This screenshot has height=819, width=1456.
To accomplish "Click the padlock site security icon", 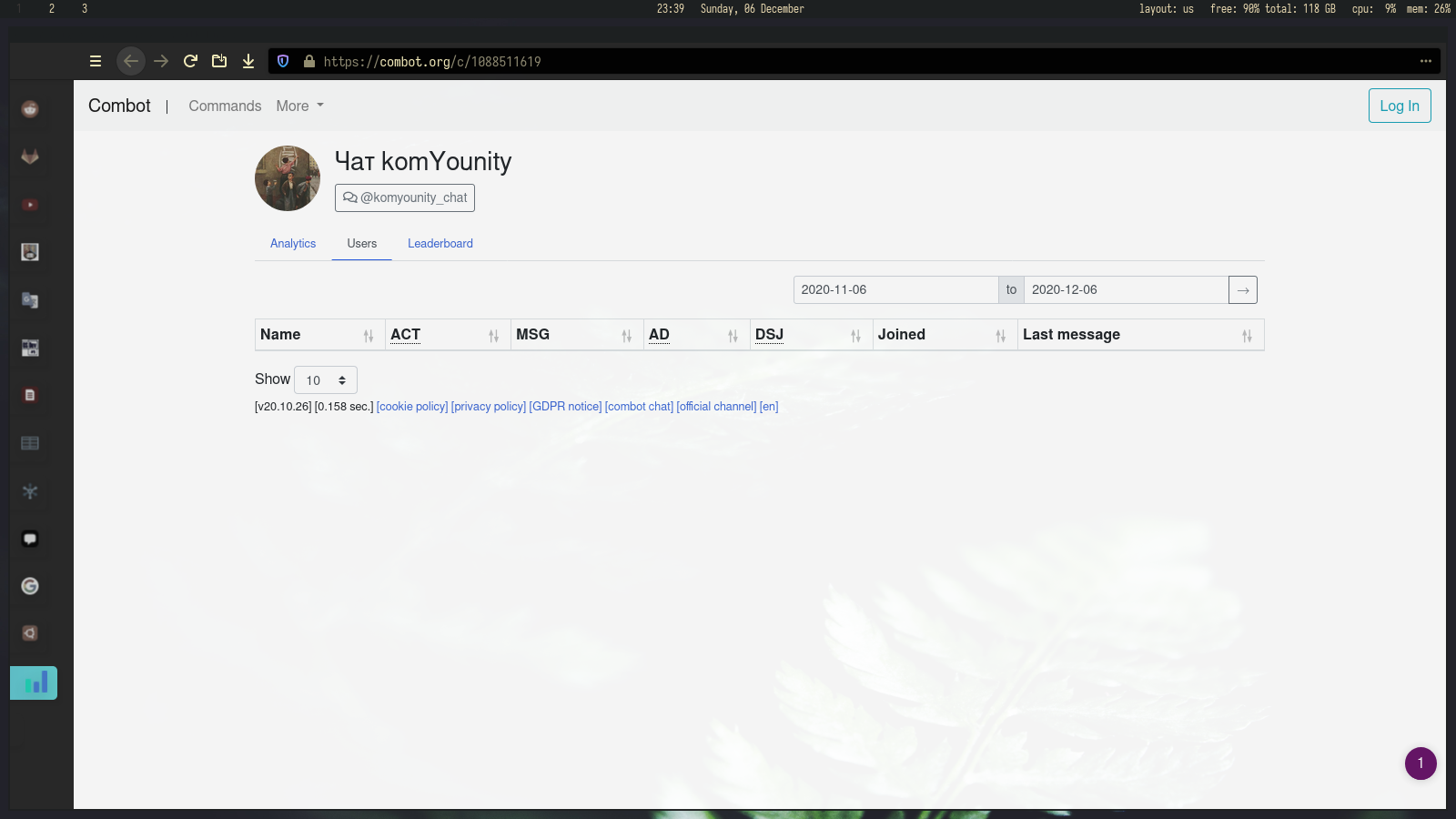I will tap(309, 61).
